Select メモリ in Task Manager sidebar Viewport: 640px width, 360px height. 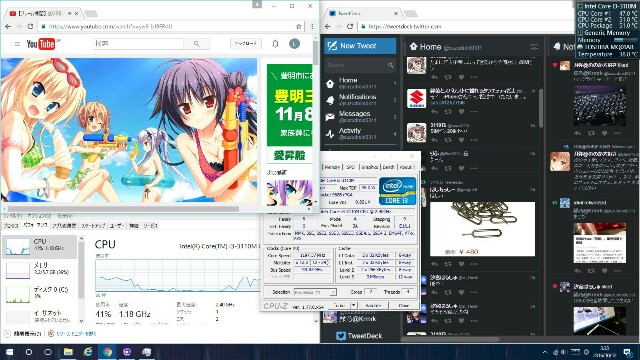(39, 269)
